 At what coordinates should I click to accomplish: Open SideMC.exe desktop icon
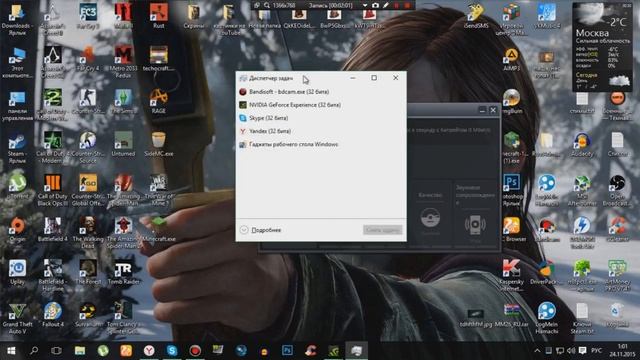pyautogui.click(x=159, y=144)
